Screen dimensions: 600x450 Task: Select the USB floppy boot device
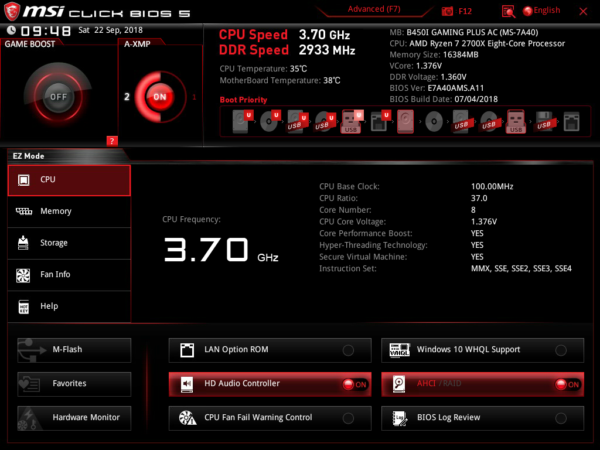[545, 122]
